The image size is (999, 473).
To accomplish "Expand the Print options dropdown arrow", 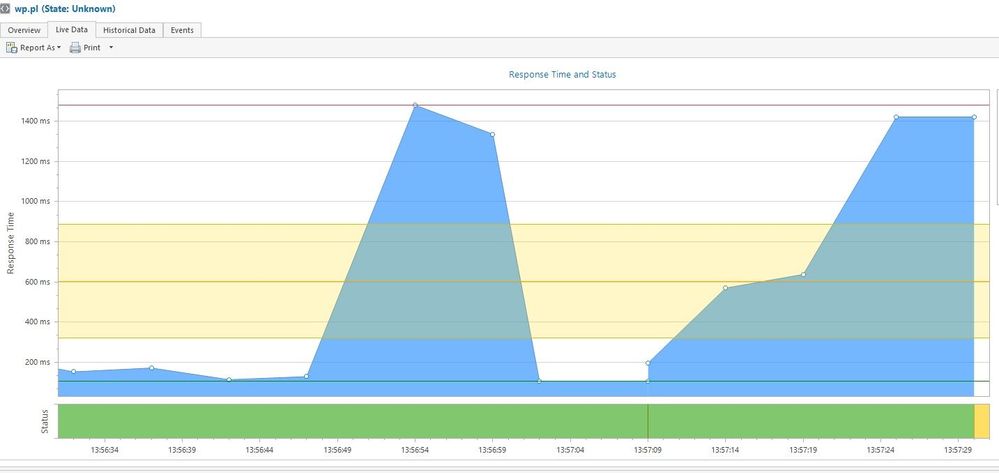I will 111,48.
